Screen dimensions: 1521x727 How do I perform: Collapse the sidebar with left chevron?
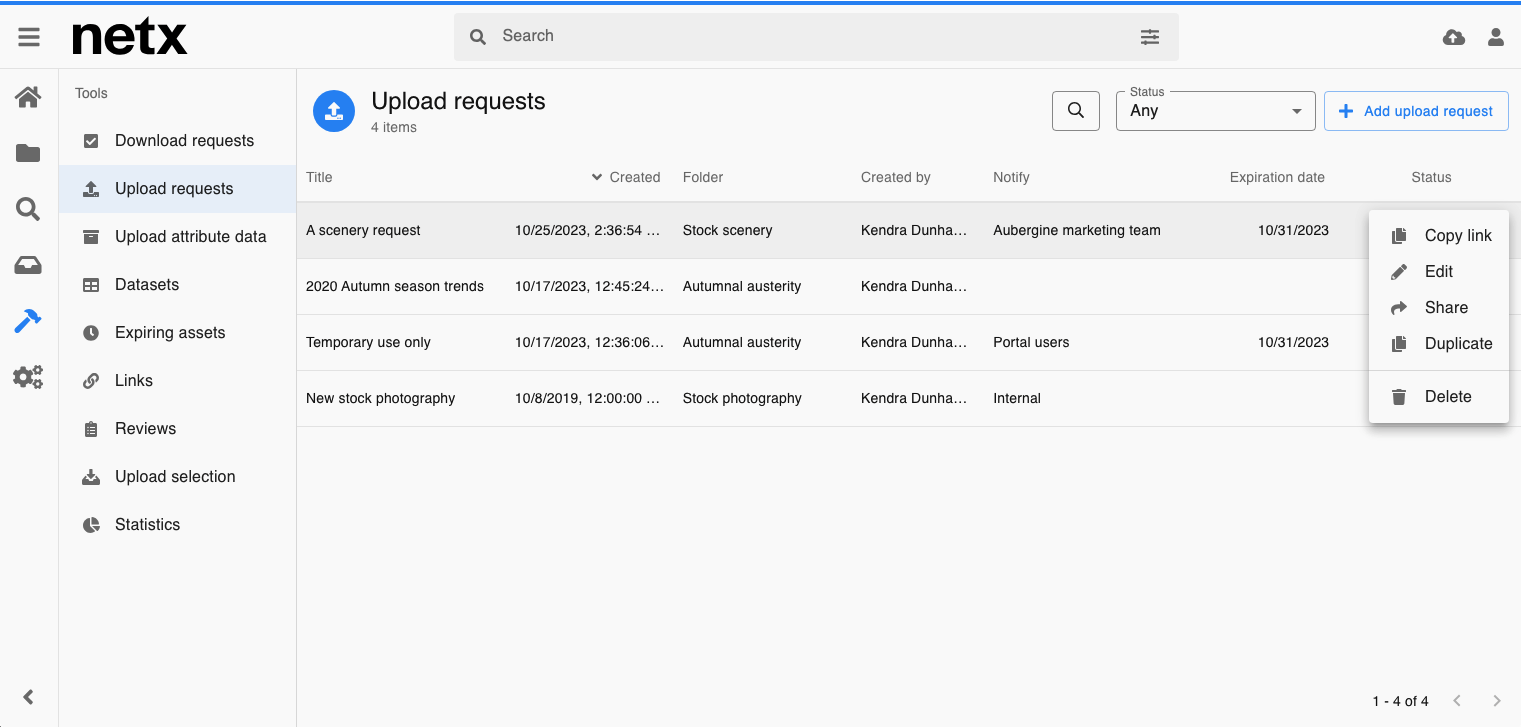tap(29, 697)
